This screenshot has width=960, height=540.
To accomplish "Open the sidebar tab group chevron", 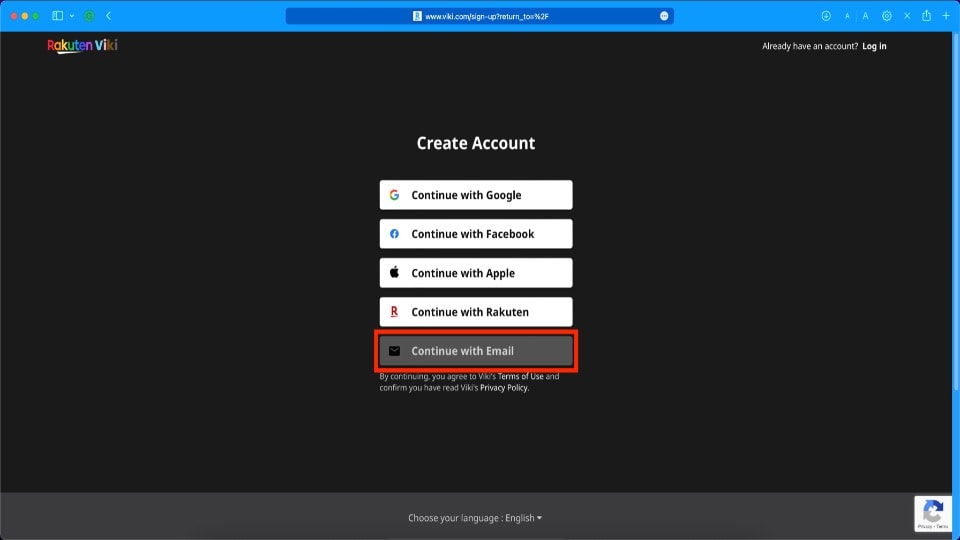I will 72,16.
